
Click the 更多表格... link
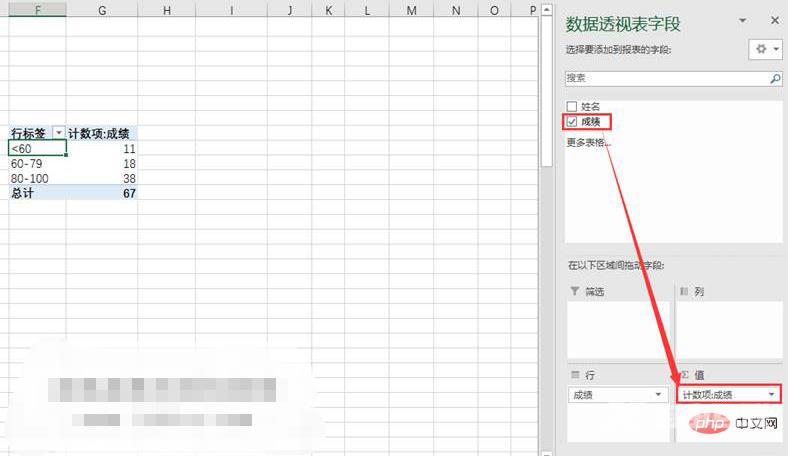tap(589, 142)
